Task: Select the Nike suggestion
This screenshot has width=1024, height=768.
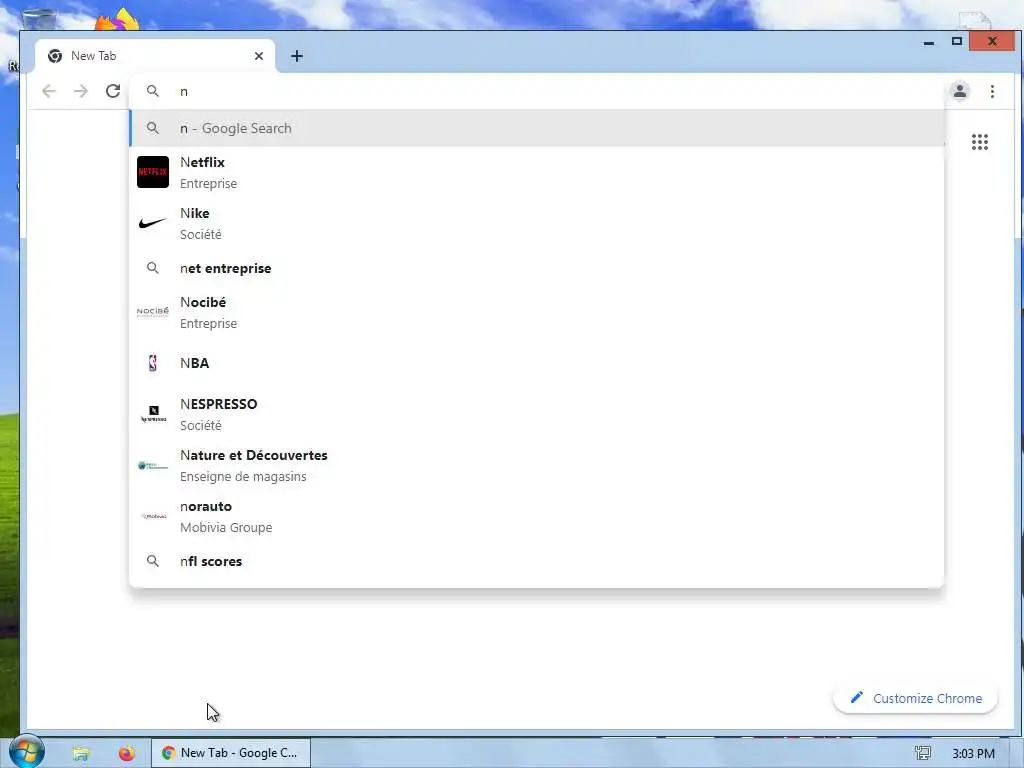Action: [537, 223]
